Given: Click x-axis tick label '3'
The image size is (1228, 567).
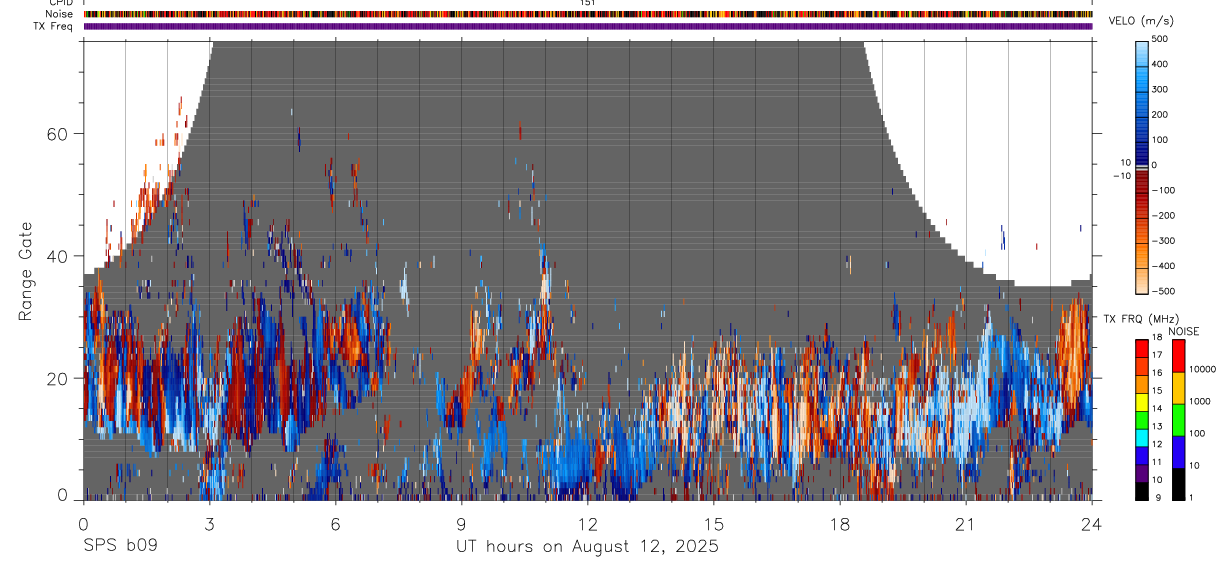Looking at the screenshot, I should tap(209, 523).
